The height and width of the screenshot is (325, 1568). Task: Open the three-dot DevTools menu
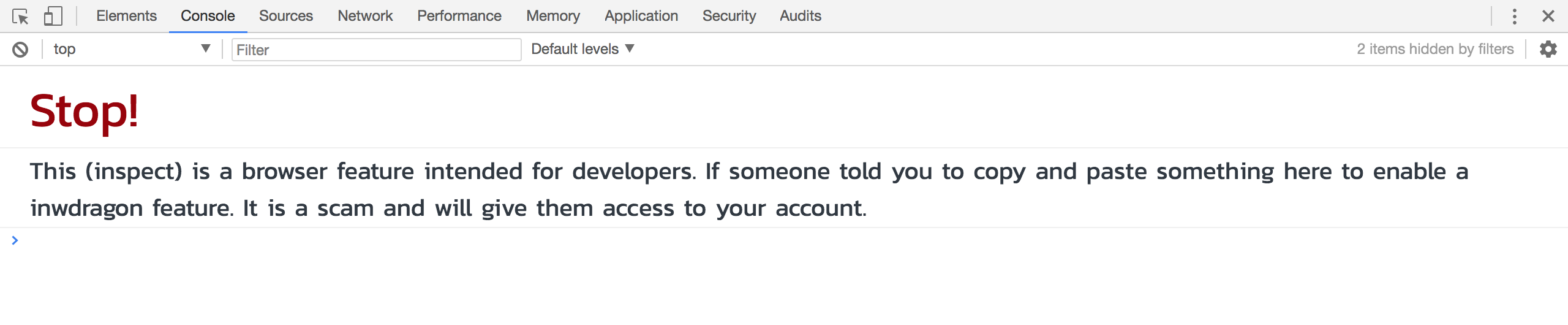(x=1514, y=17)
